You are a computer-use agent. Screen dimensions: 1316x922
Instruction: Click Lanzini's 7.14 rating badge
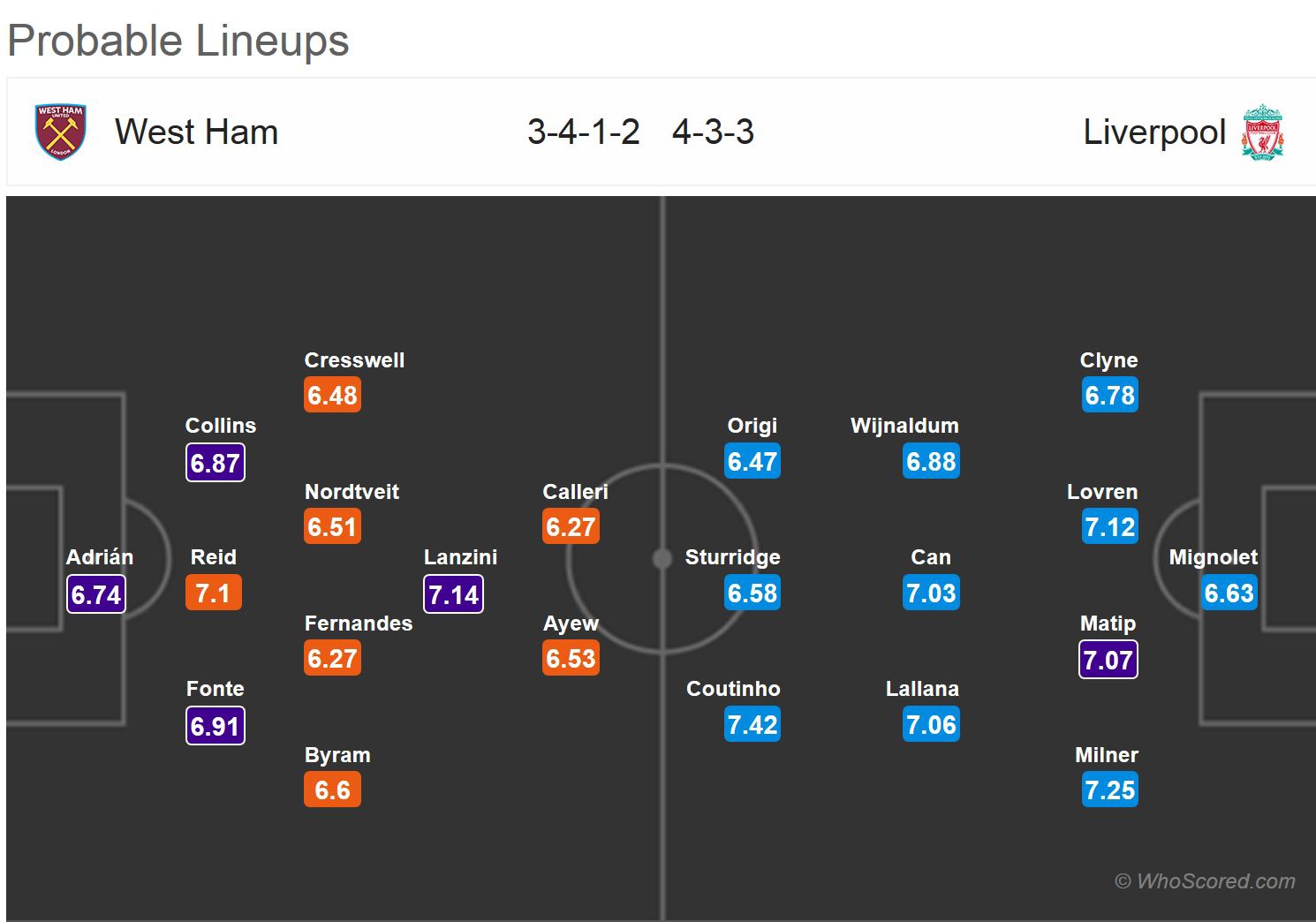[x=454, y=594]
